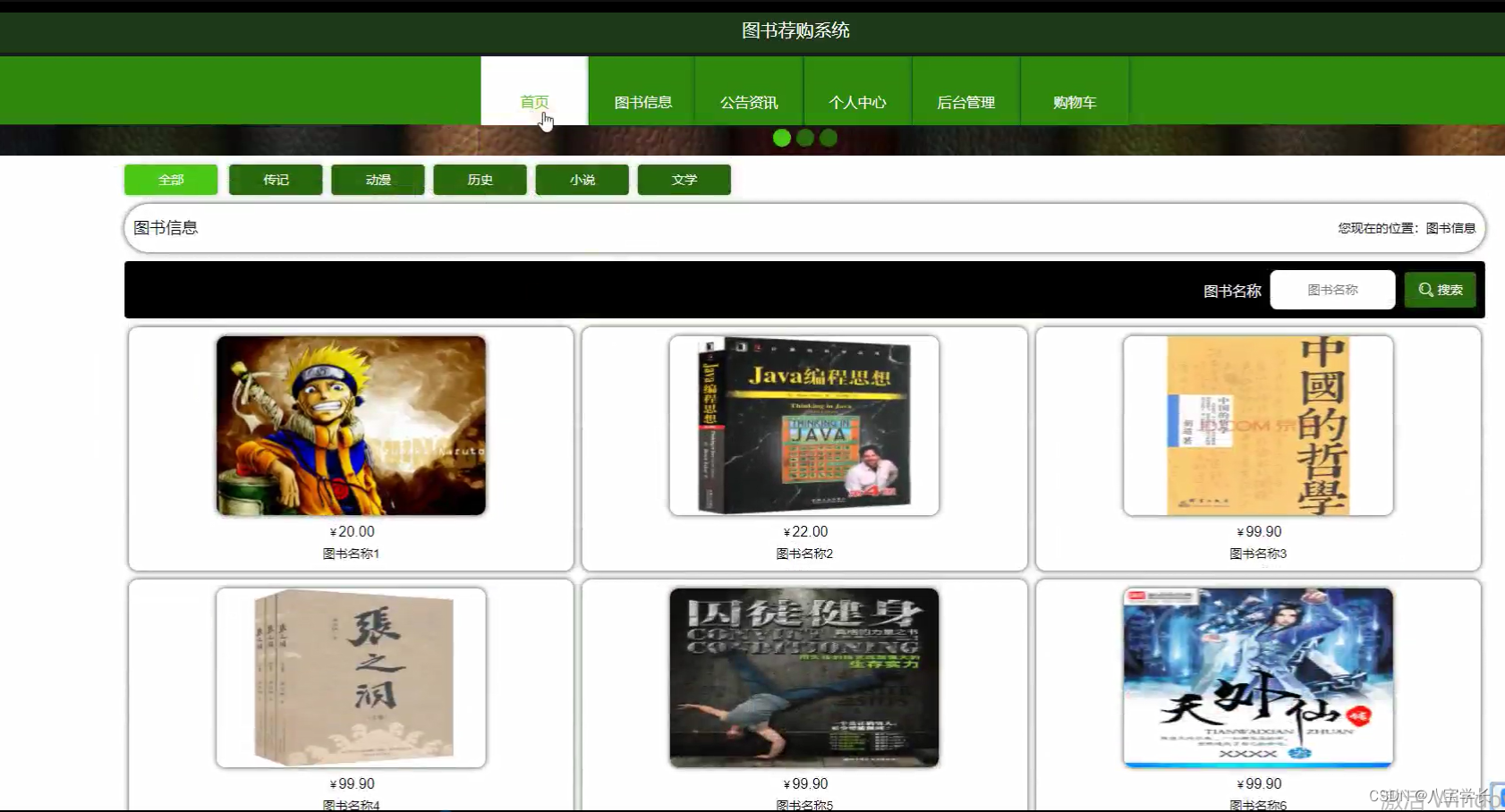Screen dimensions: 1505x812
Task: Click the 图书名称6 book title link
Action: [1257, 804]
